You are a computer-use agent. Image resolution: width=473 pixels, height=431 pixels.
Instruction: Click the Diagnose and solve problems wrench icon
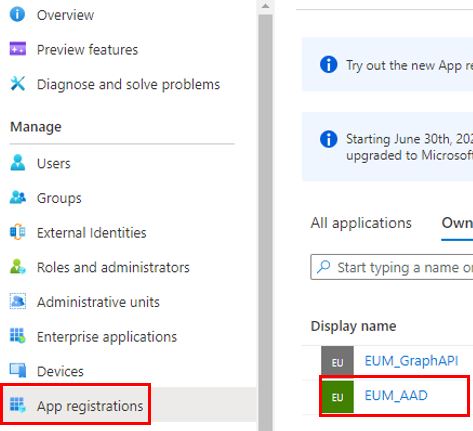pyautogui.click(x=18, y=83)
